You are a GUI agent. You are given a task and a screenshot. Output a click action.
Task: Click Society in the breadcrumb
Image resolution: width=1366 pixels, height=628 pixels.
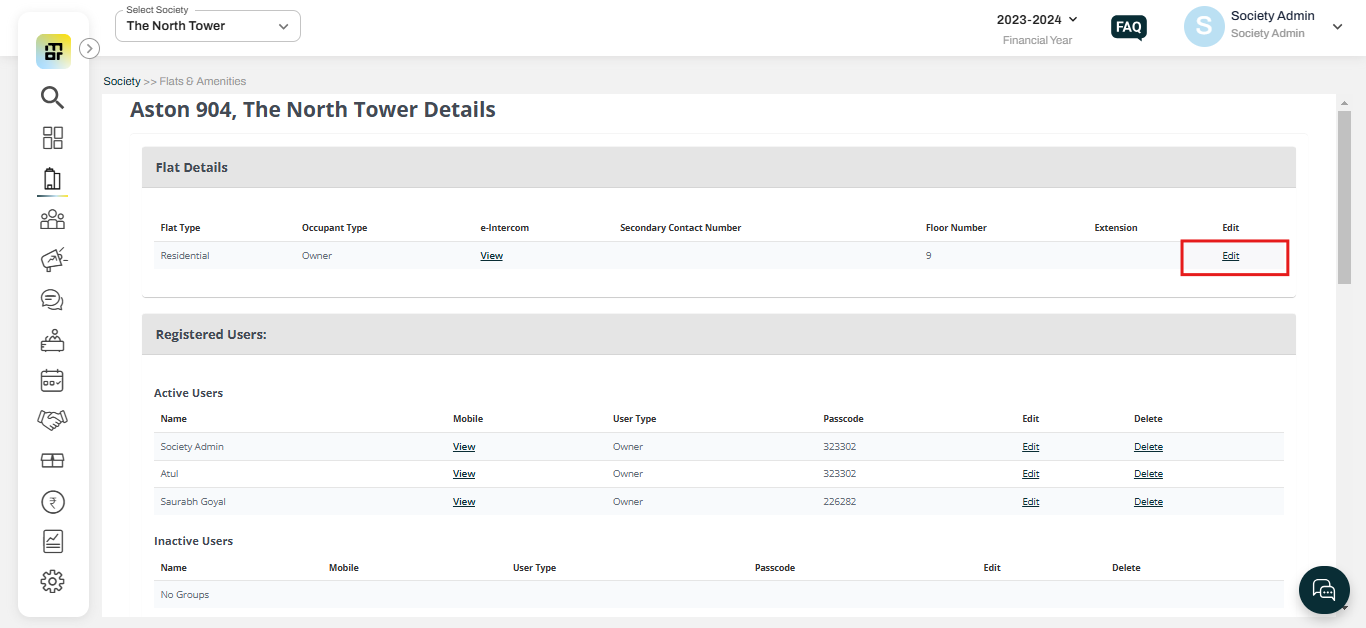122,81
